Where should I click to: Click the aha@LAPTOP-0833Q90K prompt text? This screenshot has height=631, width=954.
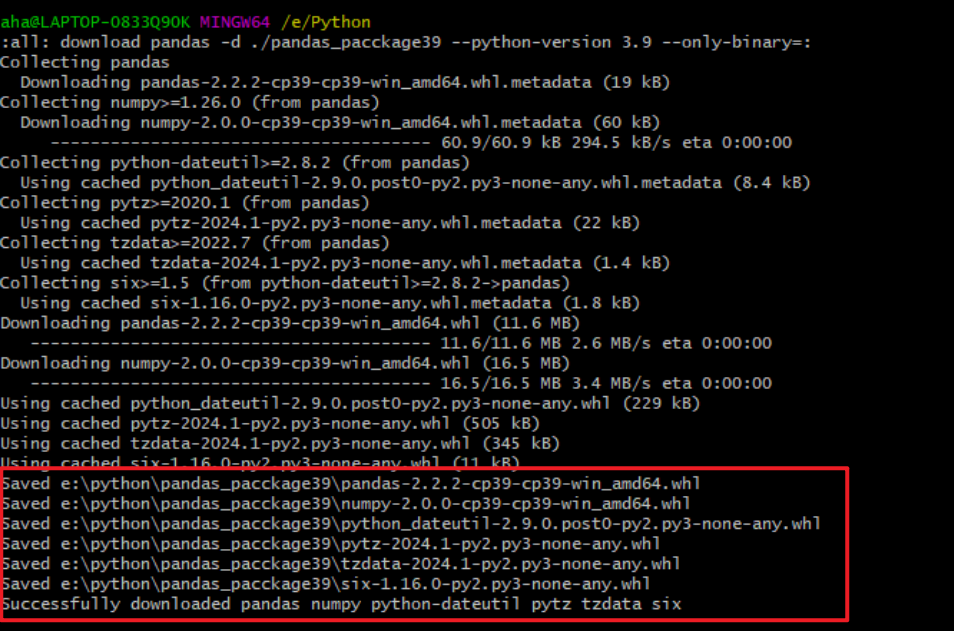96,23
